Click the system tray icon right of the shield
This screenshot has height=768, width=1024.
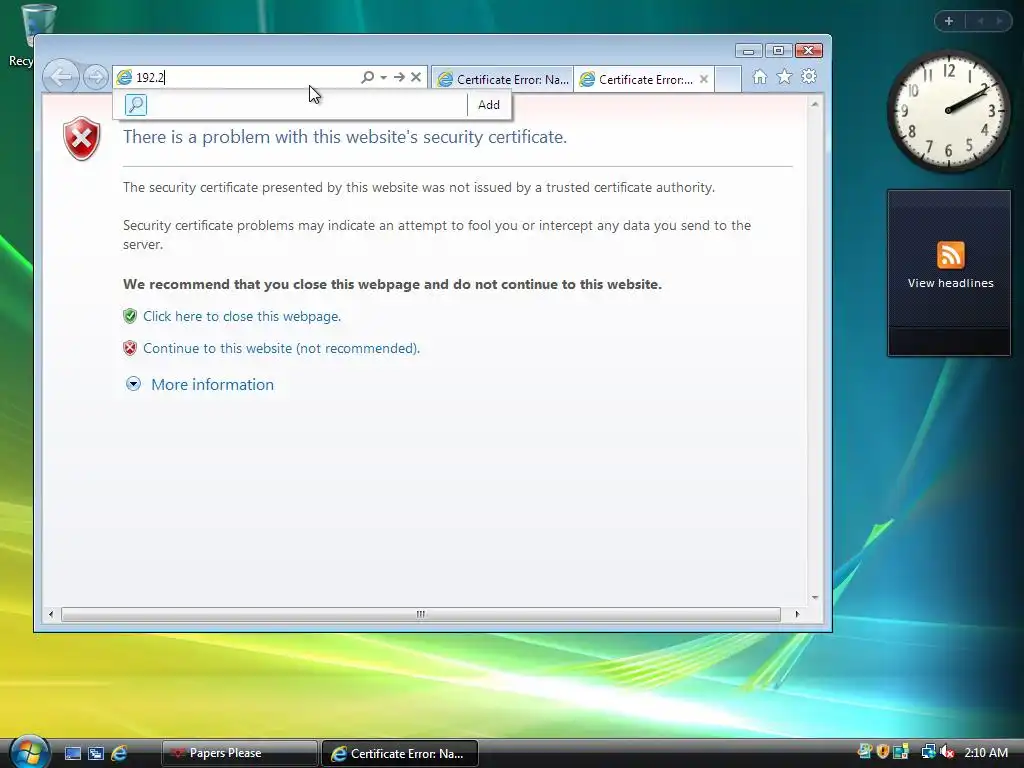(x=901, y=752)
